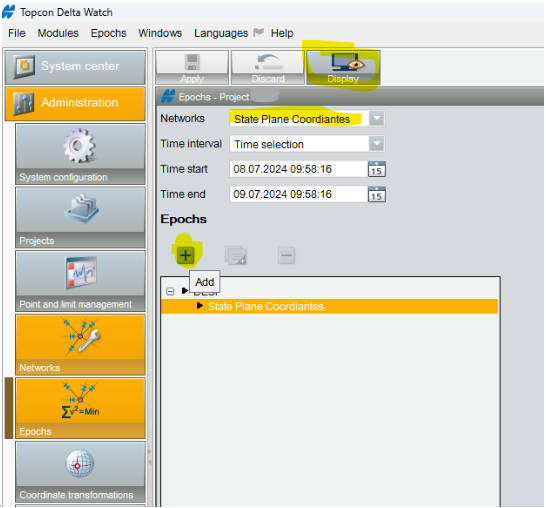Open the File menu

tap(17, 33)
